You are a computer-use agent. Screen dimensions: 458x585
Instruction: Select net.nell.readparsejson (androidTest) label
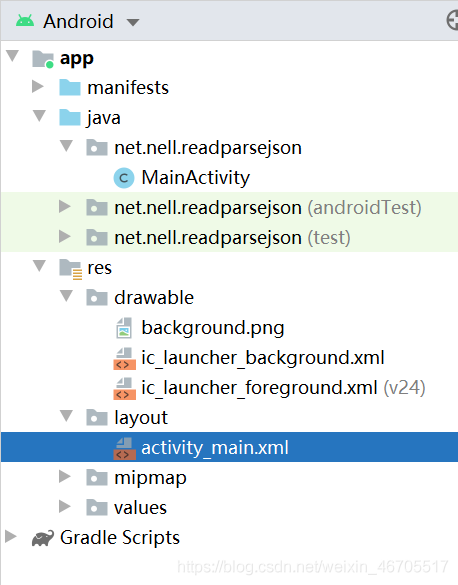[x=268, y=208]
